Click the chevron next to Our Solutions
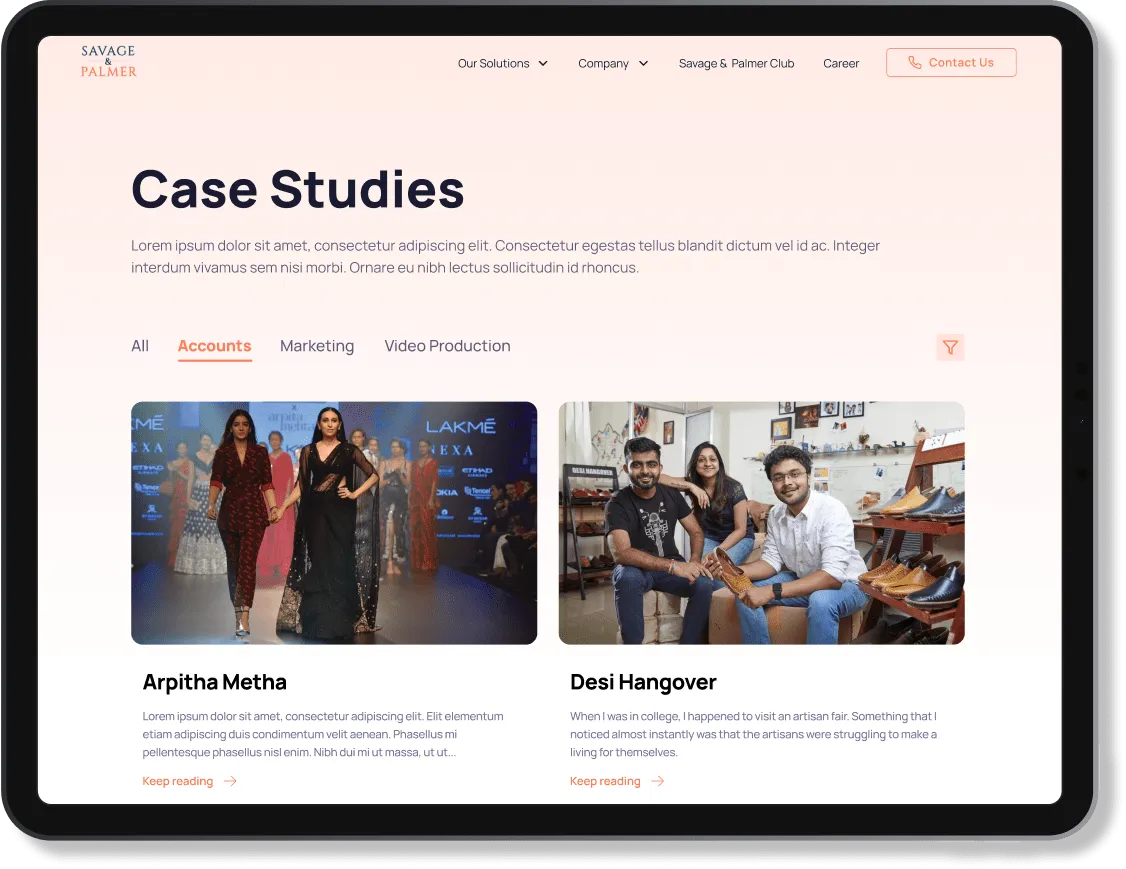Image resolution: width=1126 pixels, height=869 pixels. point(544,63)
